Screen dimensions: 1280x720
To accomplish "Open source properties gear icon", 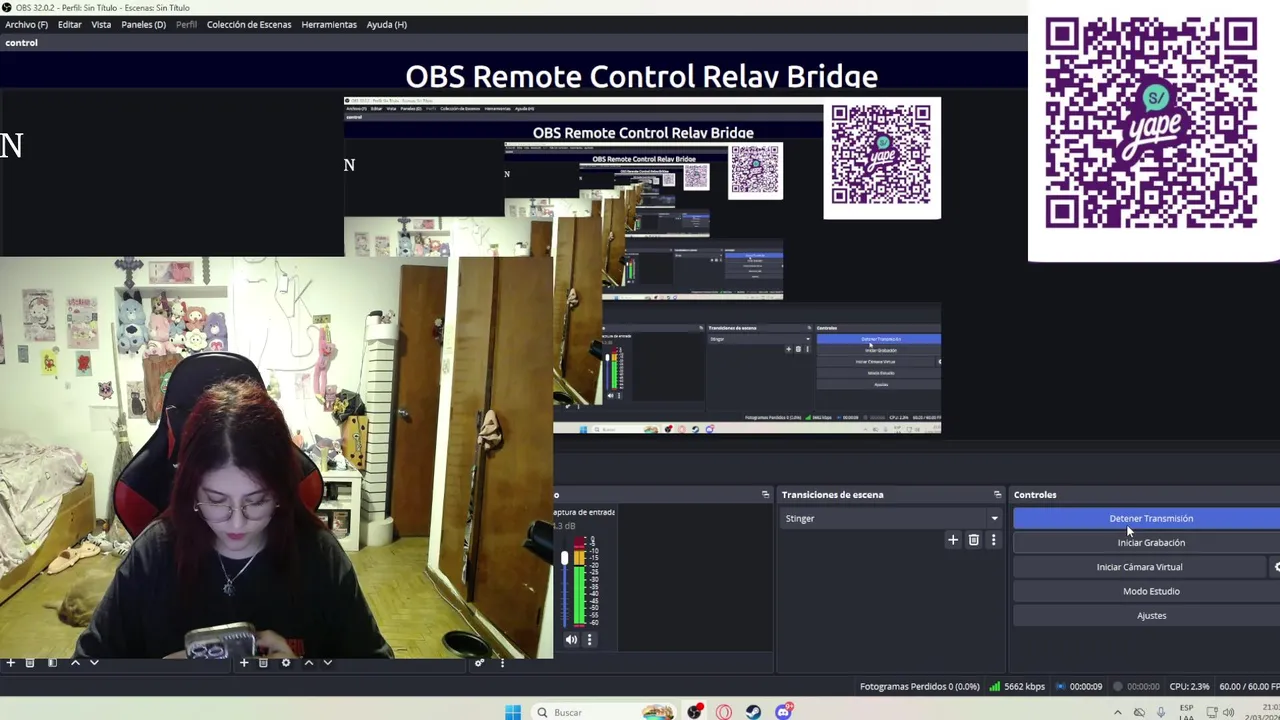I will click(x=285, y=662).
